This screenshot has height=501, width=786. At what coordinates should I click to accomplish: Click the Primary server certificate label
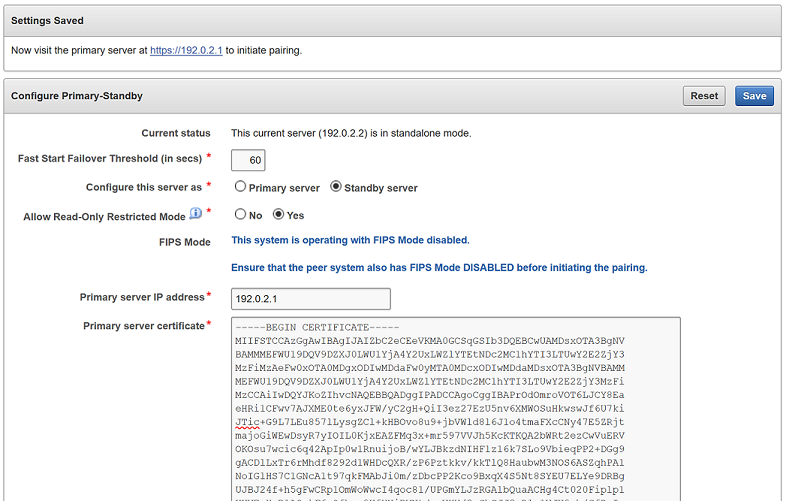(x=143, y=326)
